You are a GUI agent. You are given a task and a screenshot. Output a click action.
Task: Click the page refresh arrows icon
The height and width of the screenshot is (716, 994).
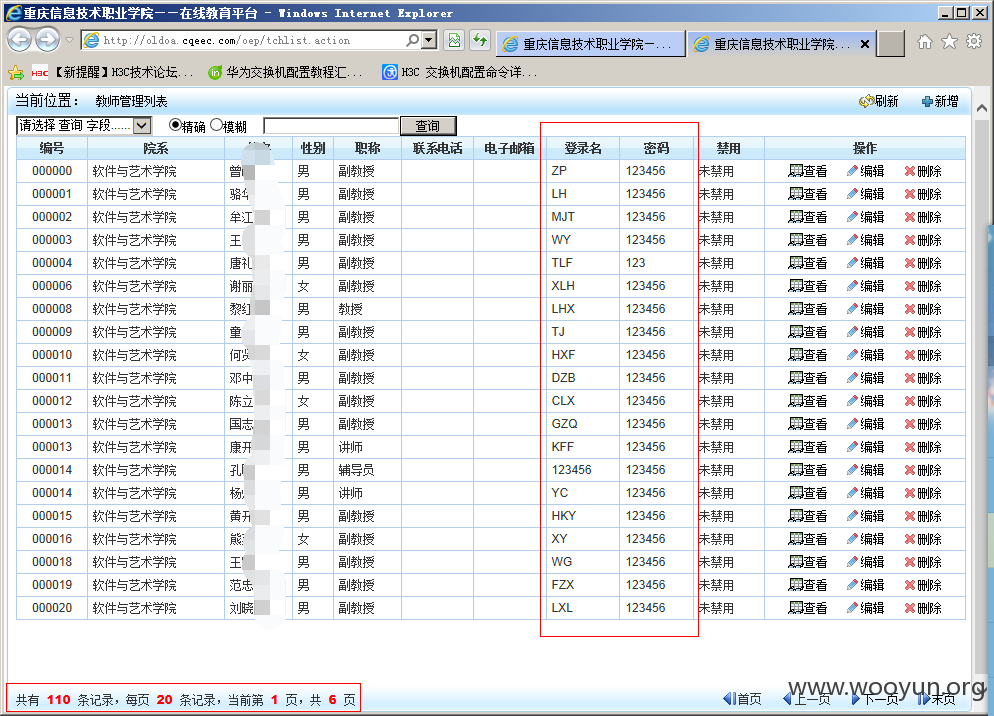coord(480,40)
